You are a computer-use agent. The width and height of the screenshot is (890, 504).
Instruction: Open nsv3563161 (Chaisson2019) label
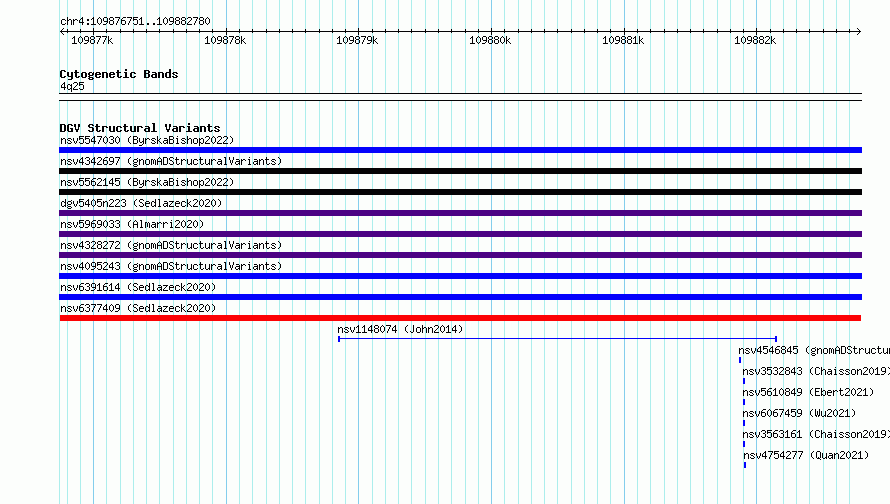coord(816,434)
